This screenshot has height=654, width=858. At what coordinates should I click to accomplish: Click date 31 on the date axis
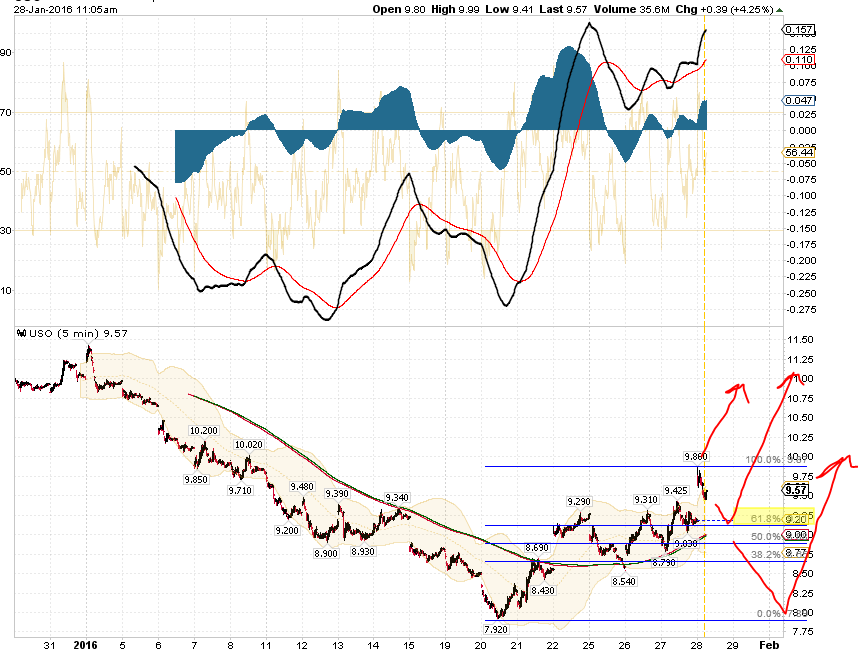[x=49, y=645]
